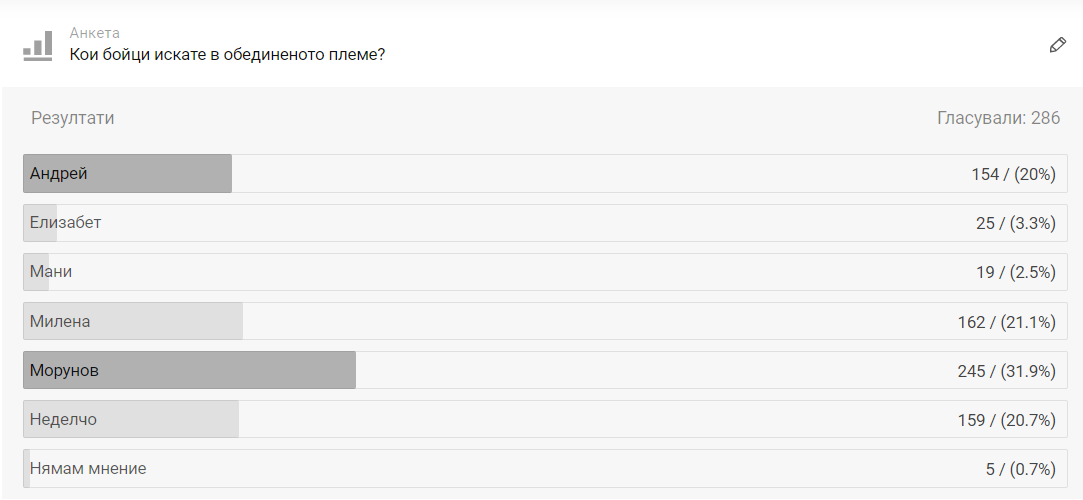The width and height of the screenshot is (1083, 500).
Task: Click the 5 / (0.7%) vote count
Action: (1020, 469)
